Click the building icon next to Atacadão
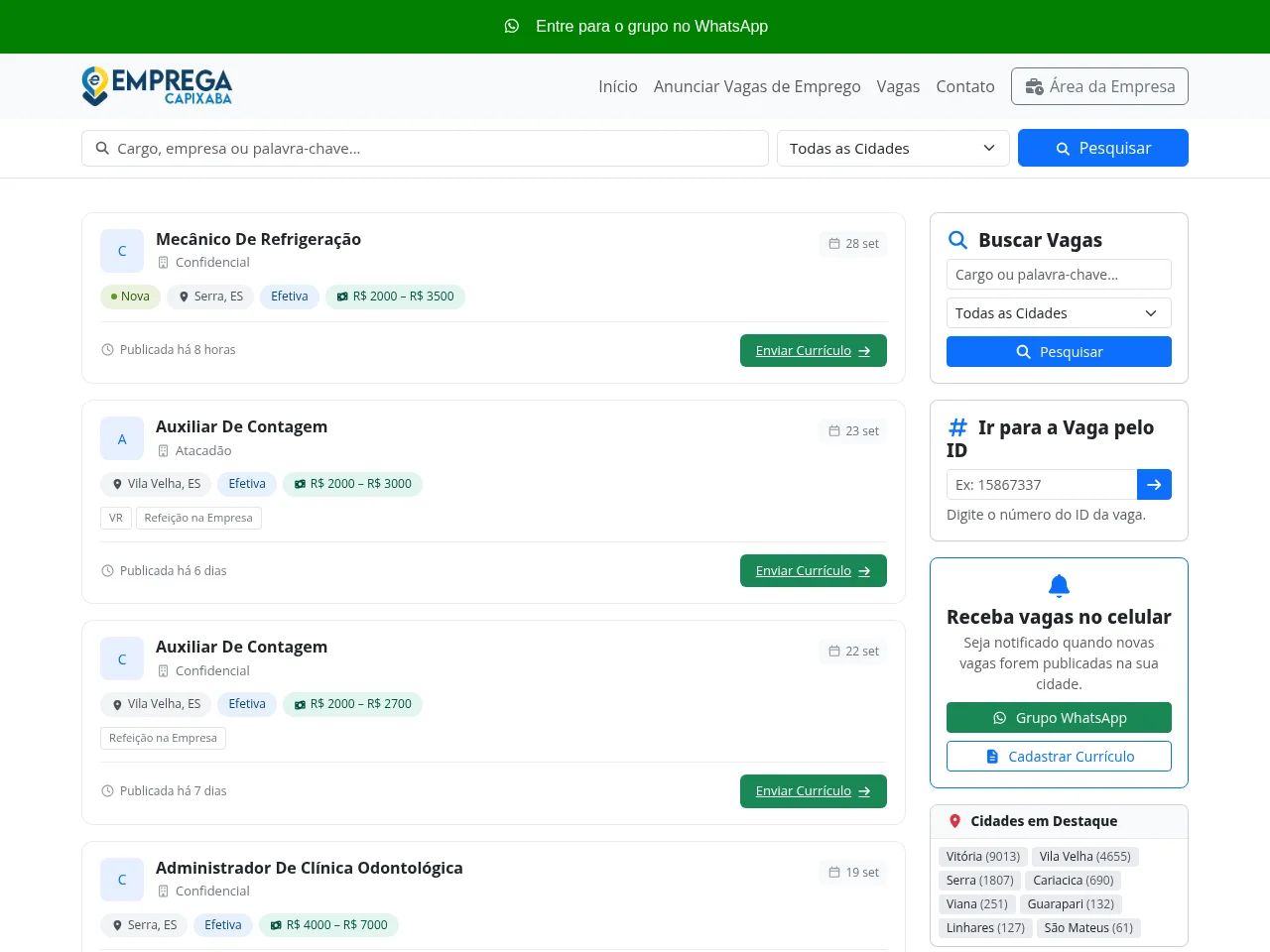This screenshot has height=952, width=1270. (x=164, y=450)
